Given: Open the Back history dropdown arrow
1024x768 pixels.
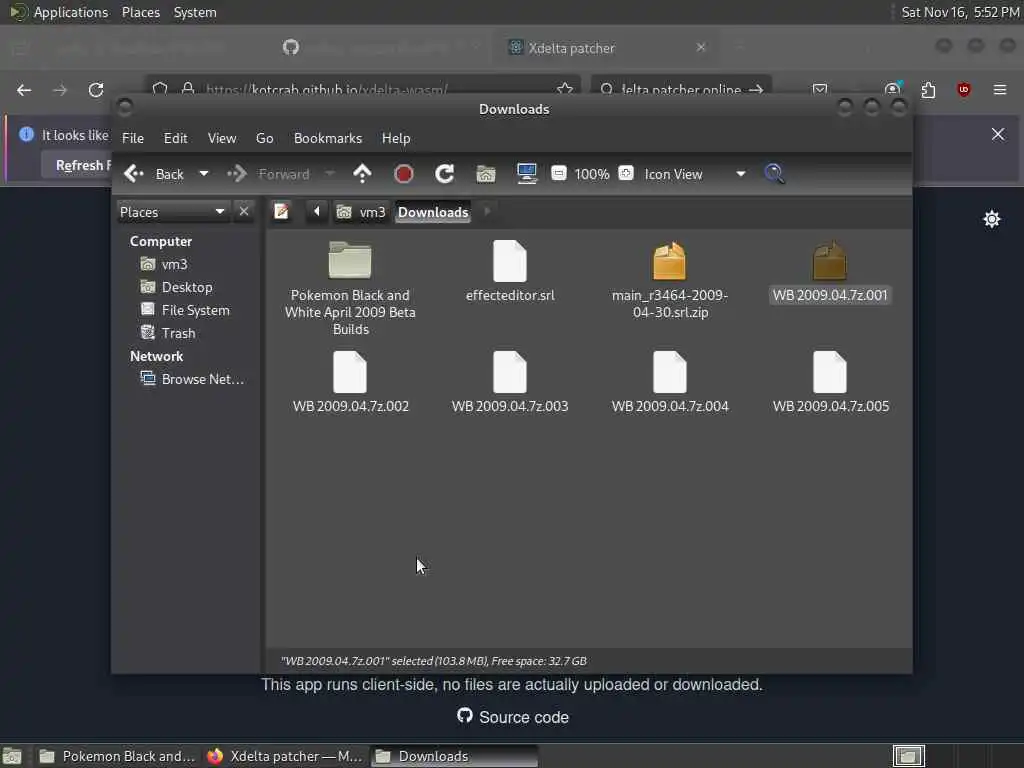Looking at the screenshot, I should click(204, 174).
